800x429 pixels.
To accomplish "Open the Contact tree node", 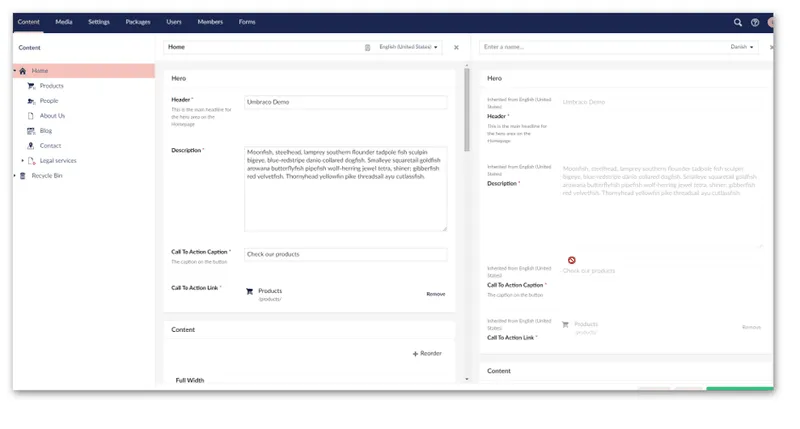I will coord(50,146).
